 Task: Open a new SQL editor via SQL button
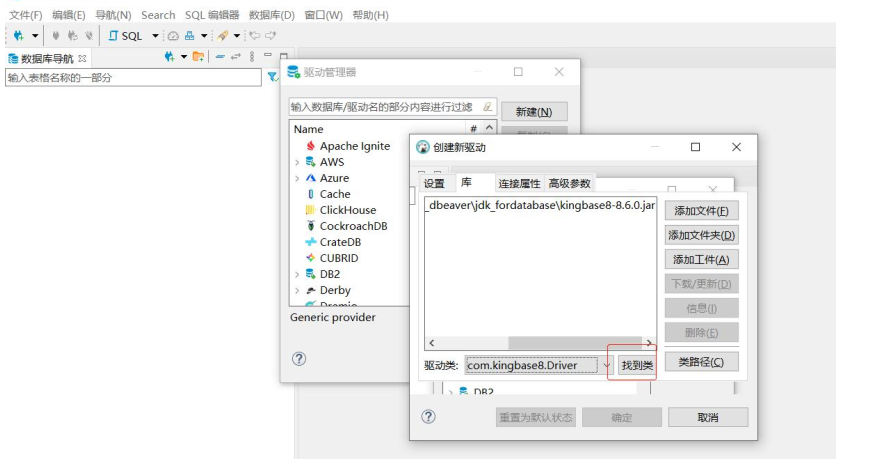[126, 35]
